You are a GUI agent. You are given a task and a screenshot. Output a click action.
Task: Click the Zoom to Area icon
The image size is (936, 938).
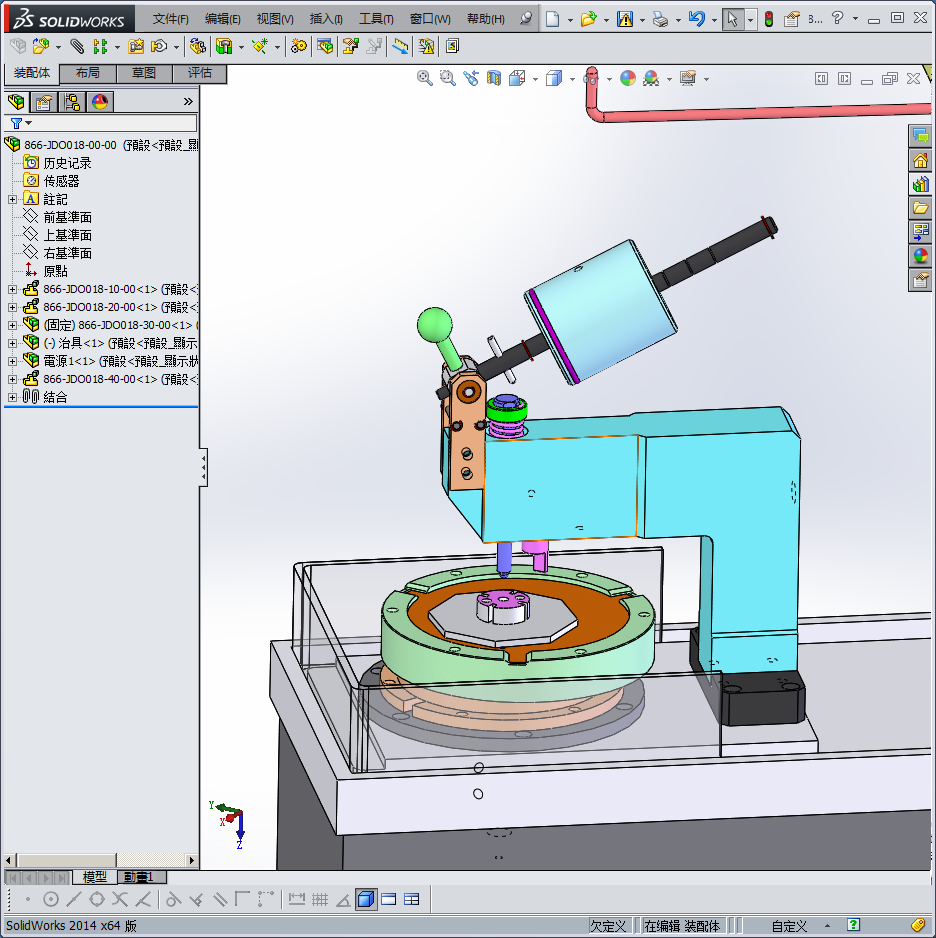(447, 78)
